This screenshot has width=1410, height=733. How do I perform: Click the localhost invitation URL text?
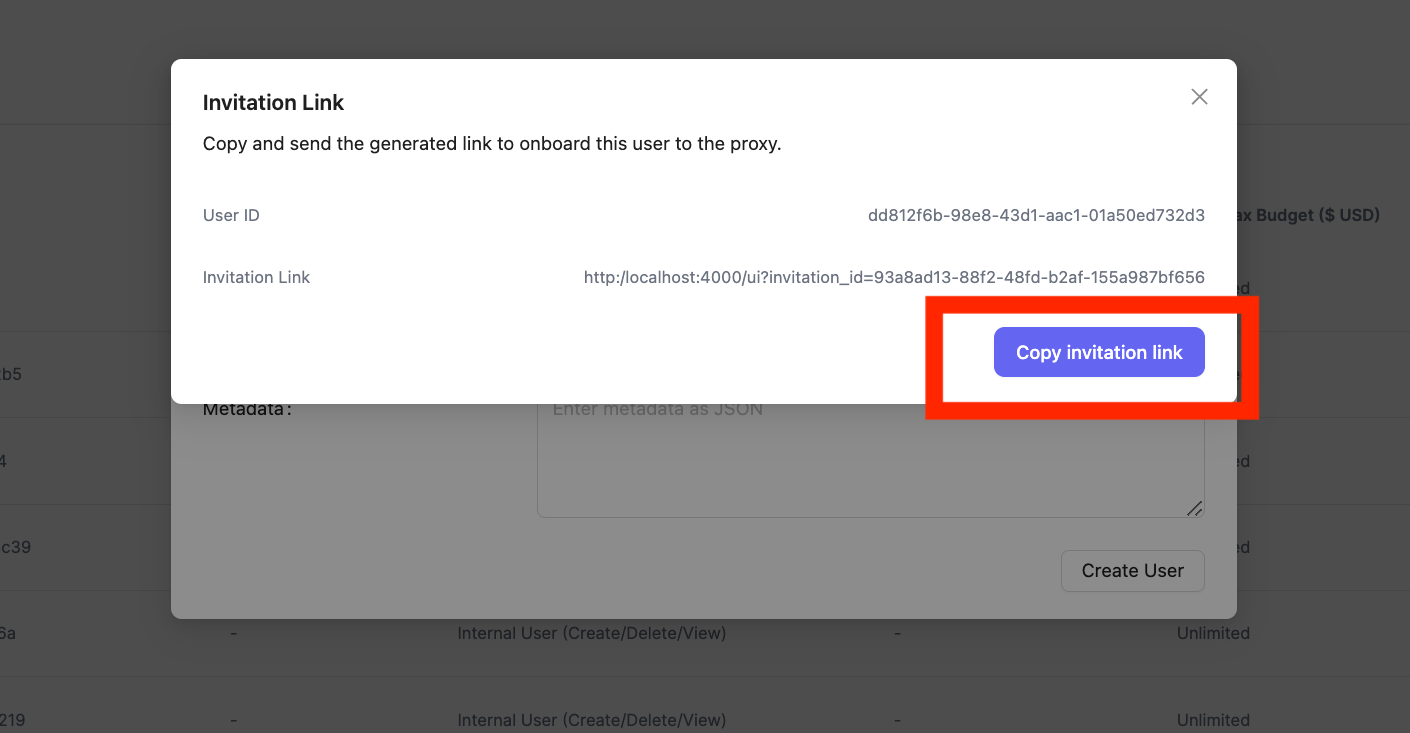[894, 277]
